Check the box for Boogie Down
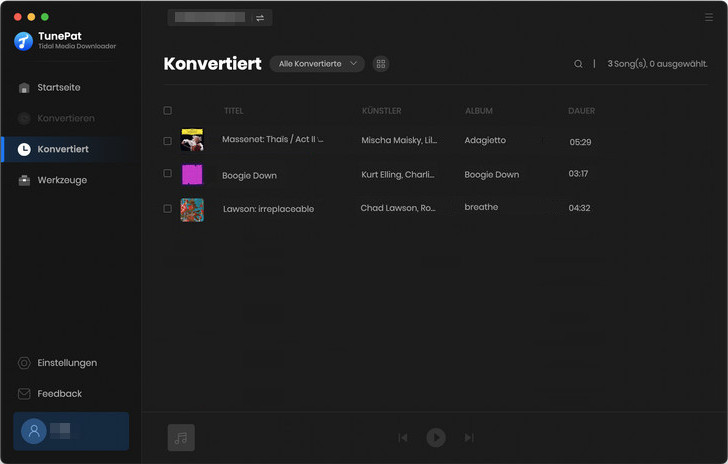 (168, 174)
